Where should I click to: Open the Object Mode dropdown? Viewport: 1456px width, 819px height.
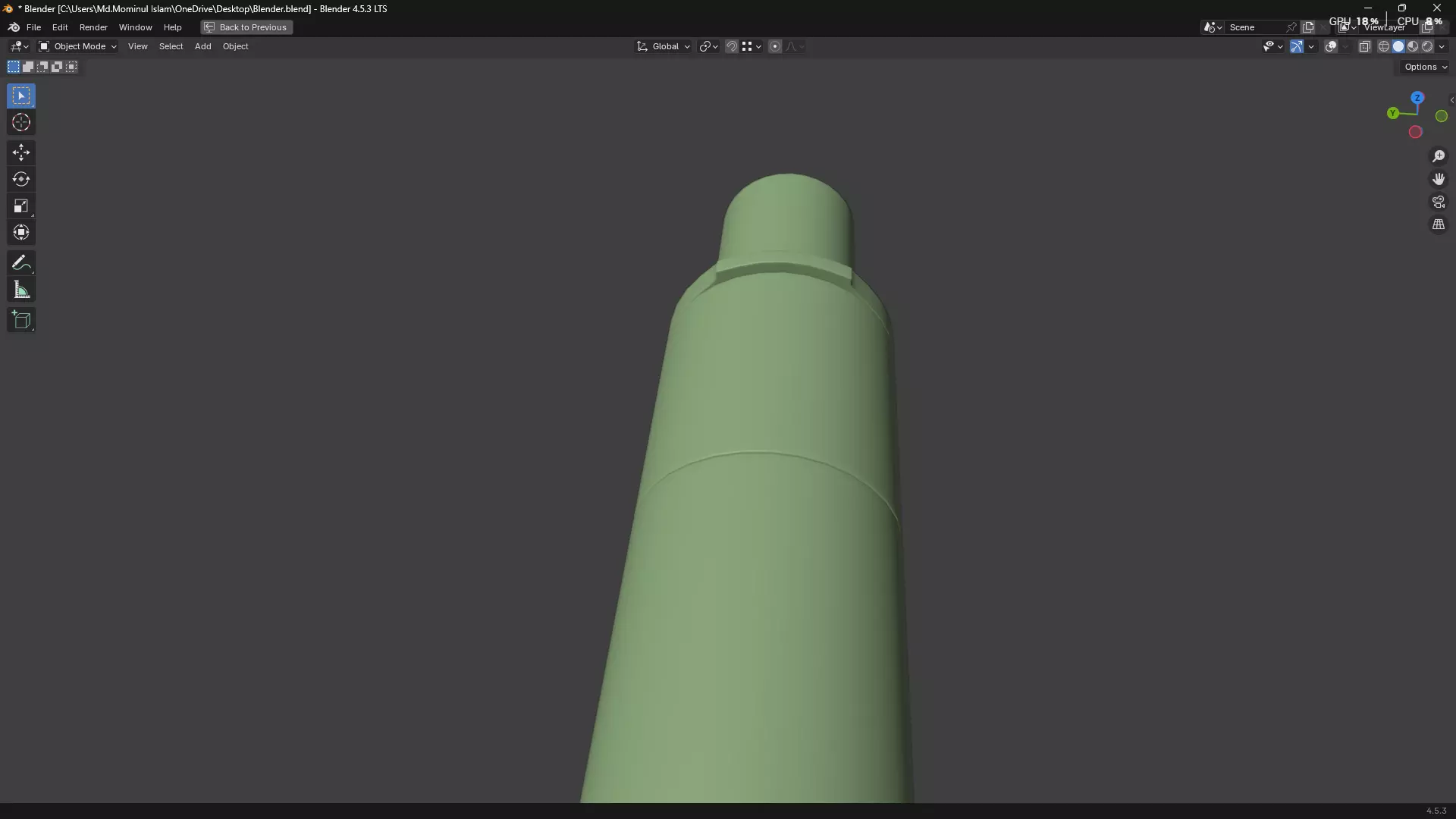click(78, 46)
